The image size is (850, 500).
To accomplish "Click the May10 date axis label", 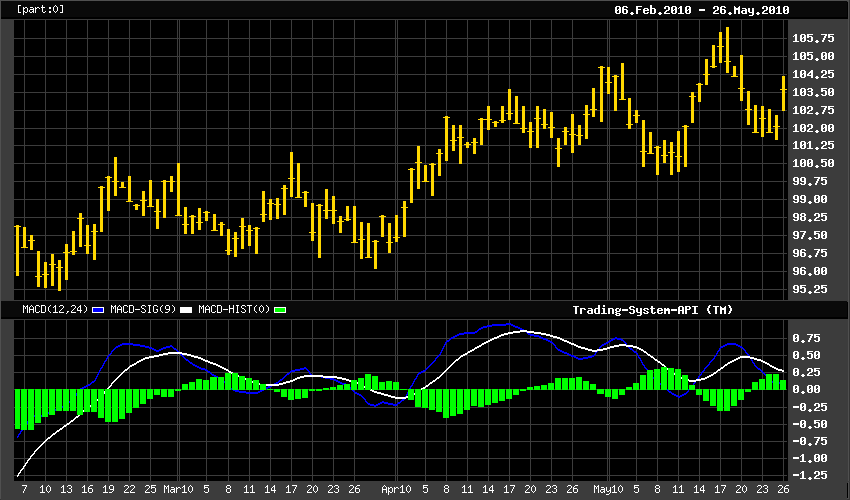I will pos(608,489).
